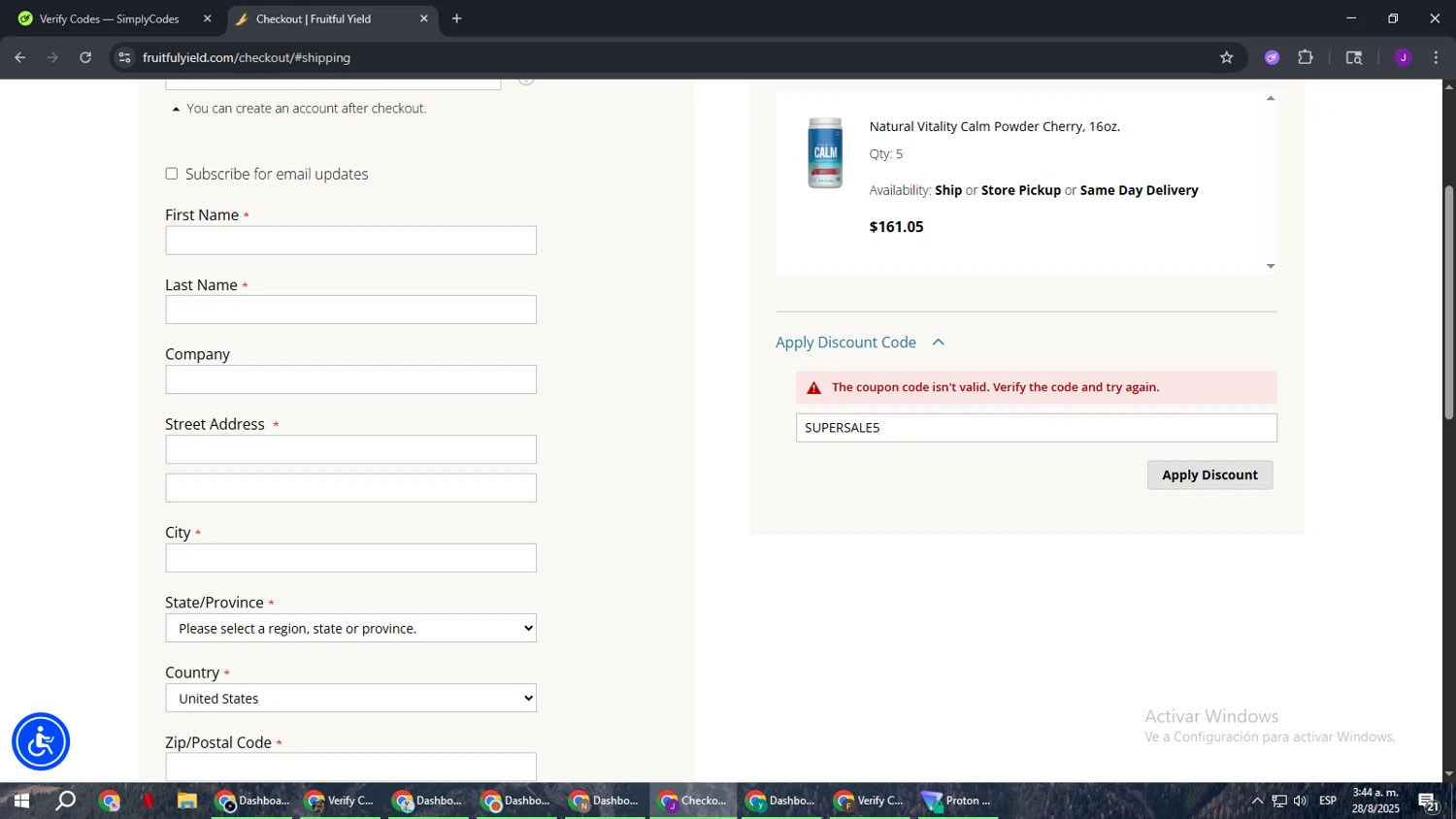1456x819 pixels.
Task: Click the browser back arrow
Action: pyautogui.click(x=19, y=57)
